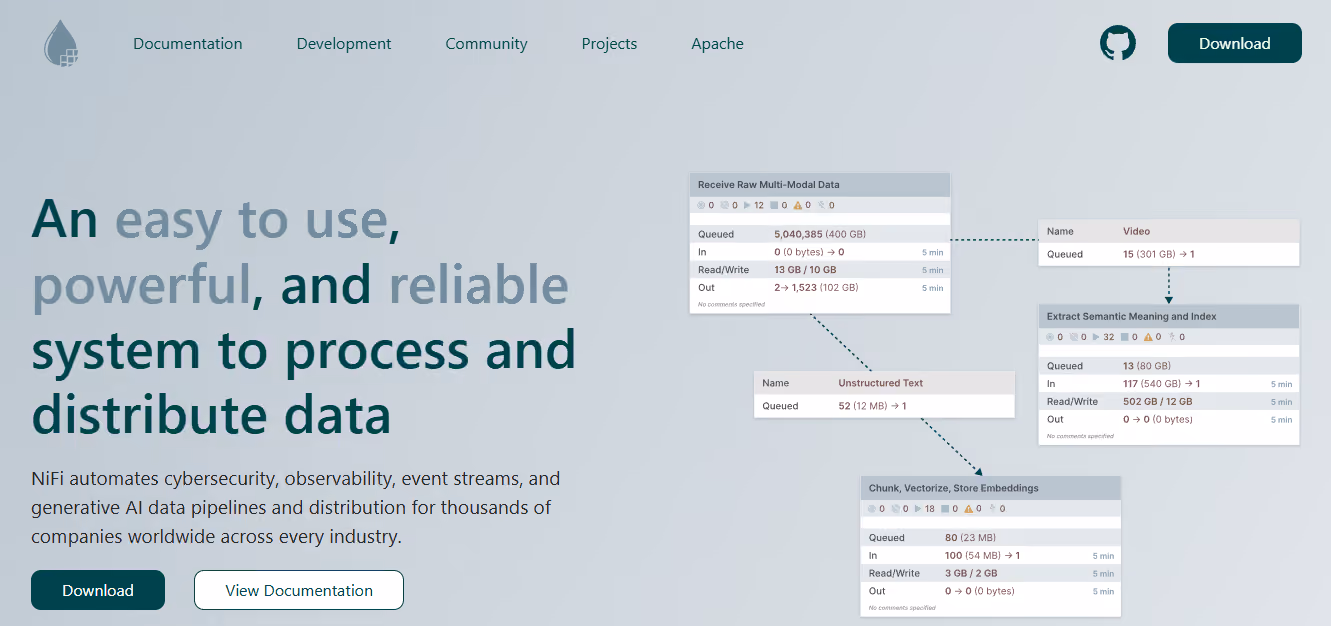Viewport: 1331px width, 626px height.
Task: Click the running play icon in Chunk, Vectorize, Store Embeddings
Action: pos(917,509)
